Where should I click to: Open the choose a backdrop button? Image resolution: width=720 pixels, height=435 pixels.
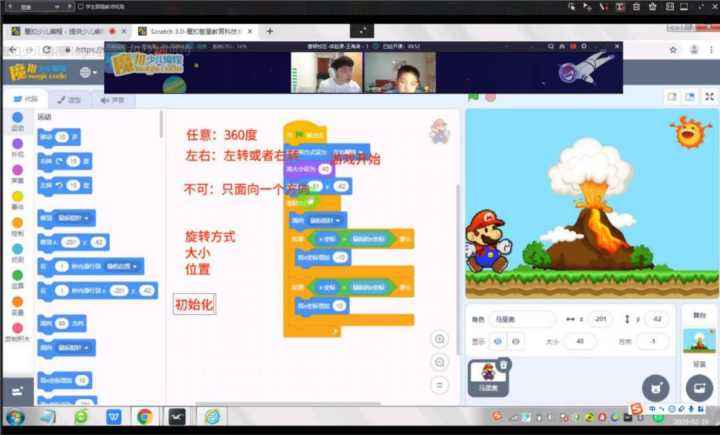[699, 388]
